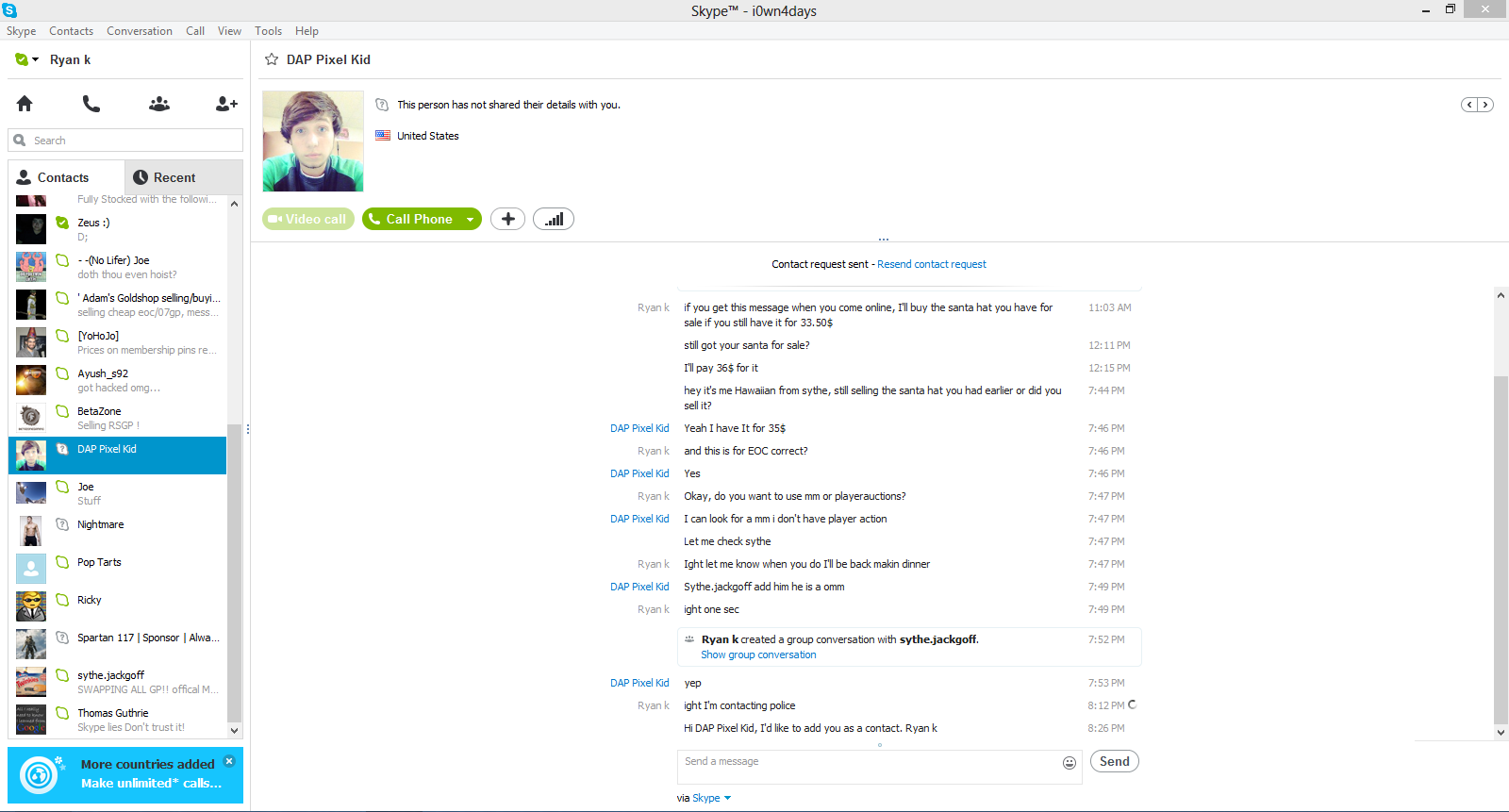Click United States flag icon
This screenshot has height=812, width=1509.
[383, 136]
